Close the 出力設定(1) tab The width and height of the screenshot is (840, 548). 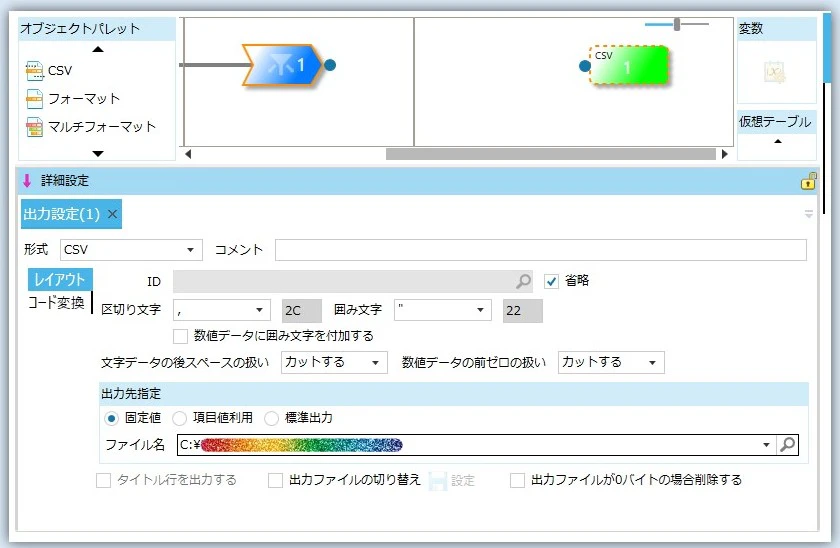point(112,214)
